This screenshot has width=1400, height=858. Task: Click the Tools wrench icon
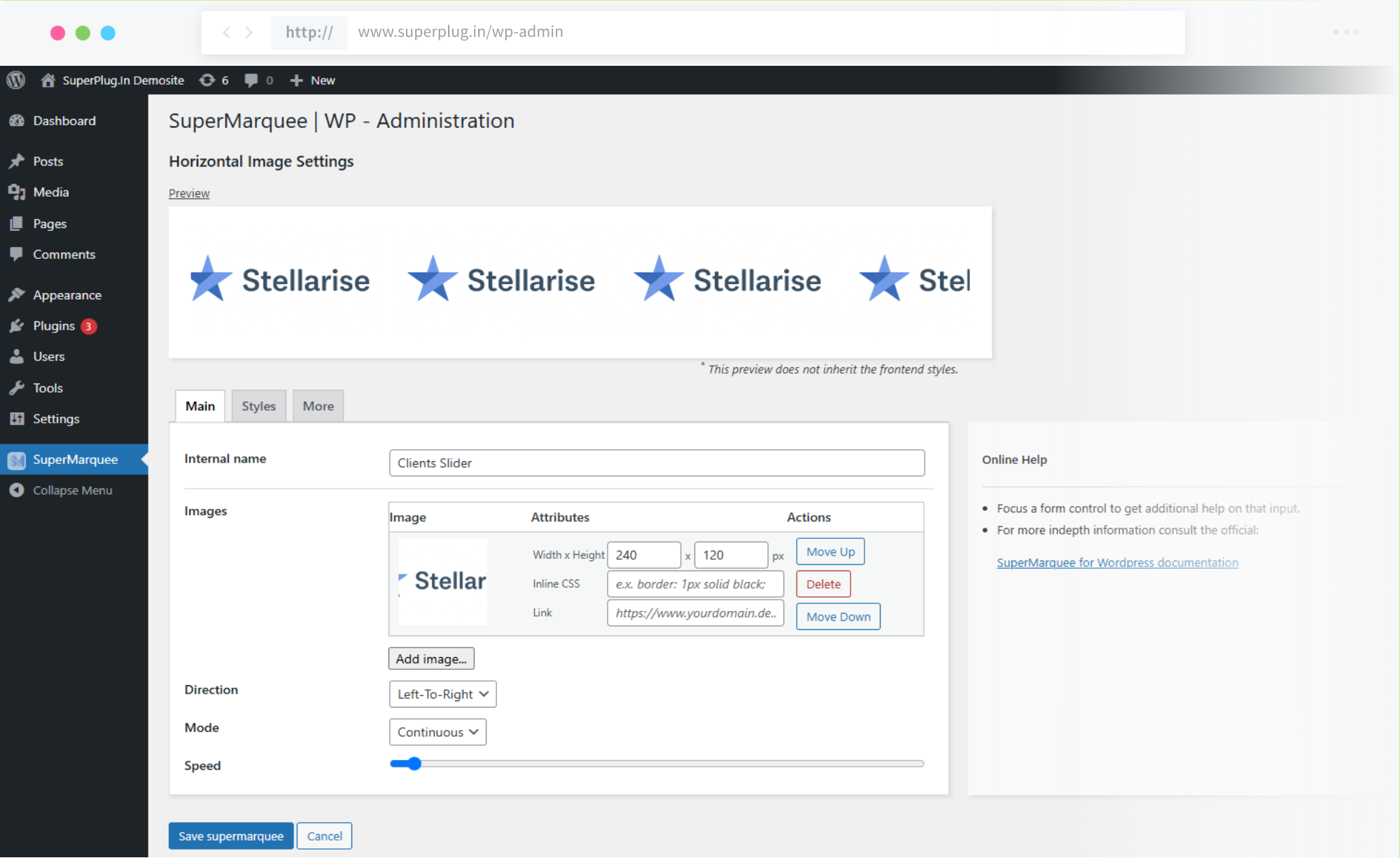click(x=17, y=388)
